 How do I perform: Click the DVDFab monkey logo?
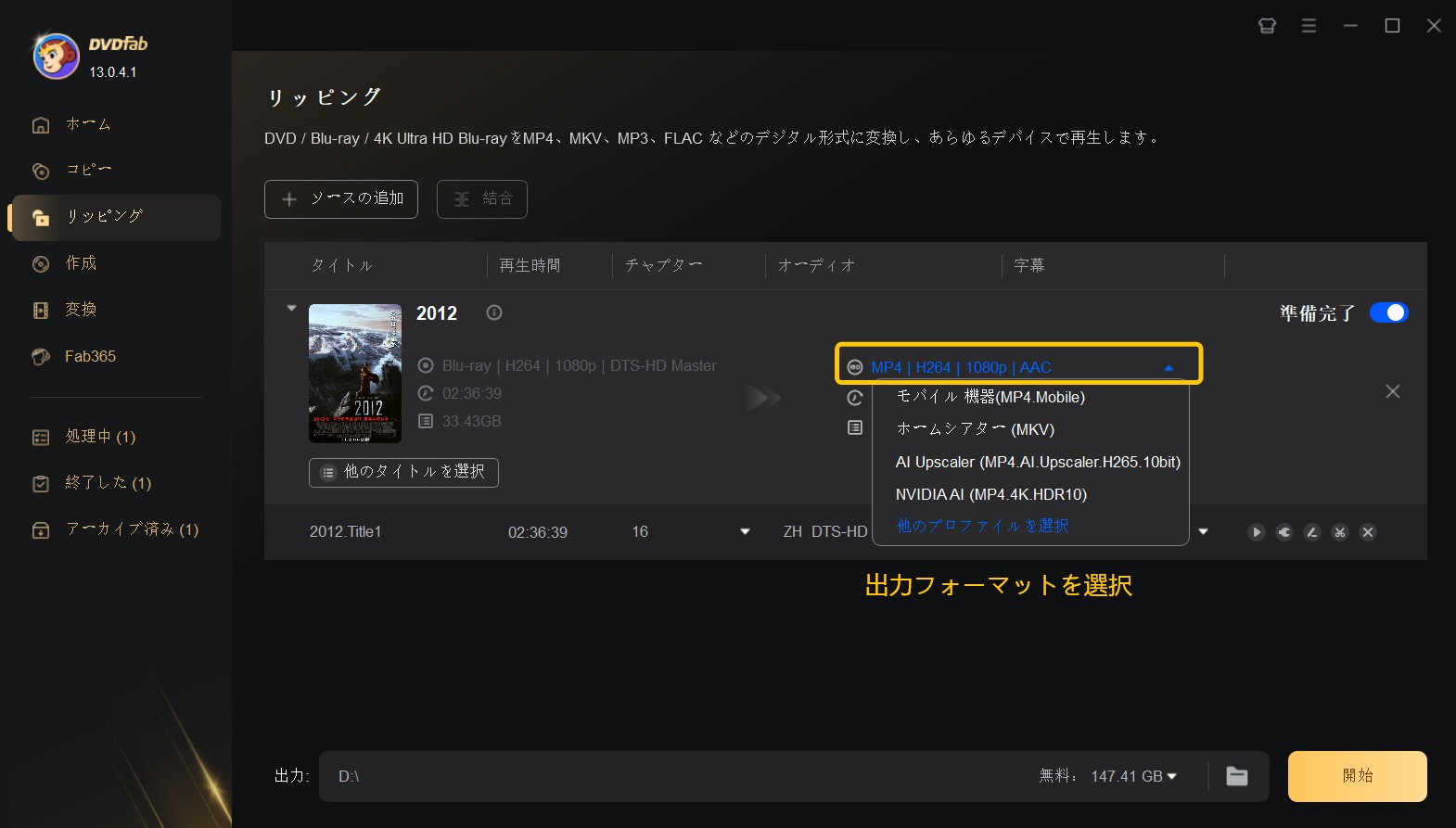pos(56,56)
